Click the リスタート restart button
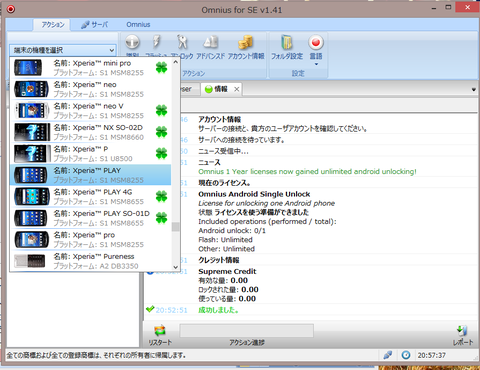Screen dimensions: 480x370 (x=160, y=335)
